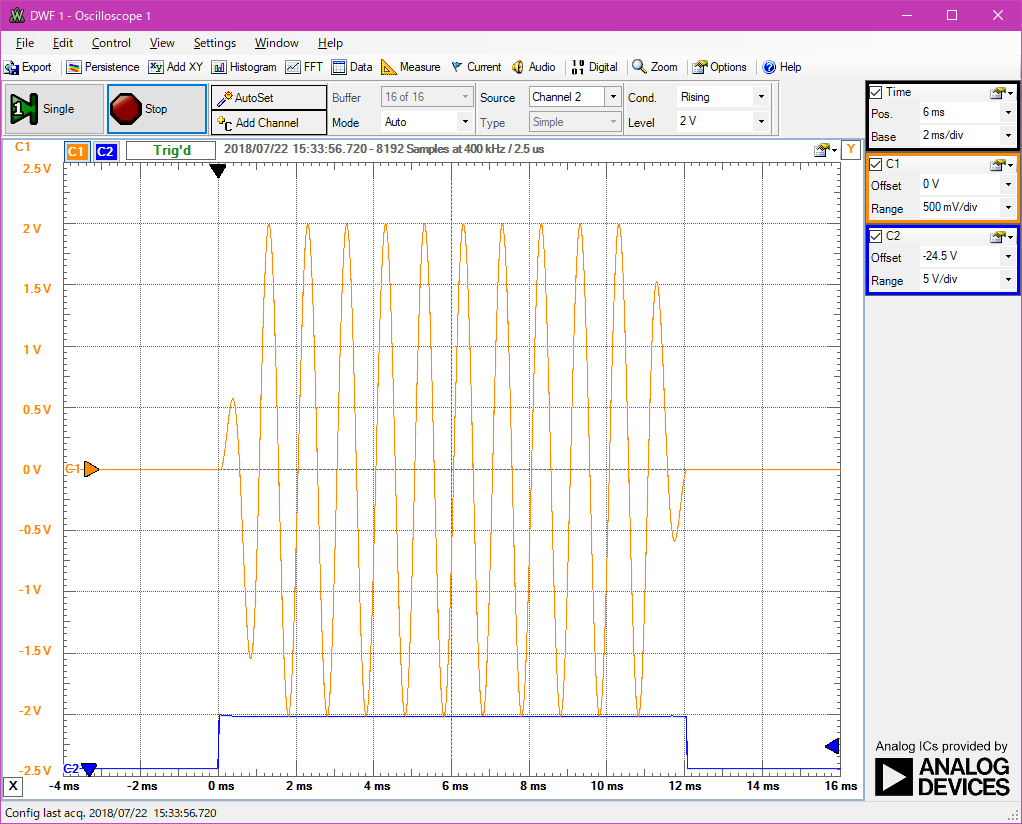
Task: Open the C1 Range dropdown
Action: 1008,207
